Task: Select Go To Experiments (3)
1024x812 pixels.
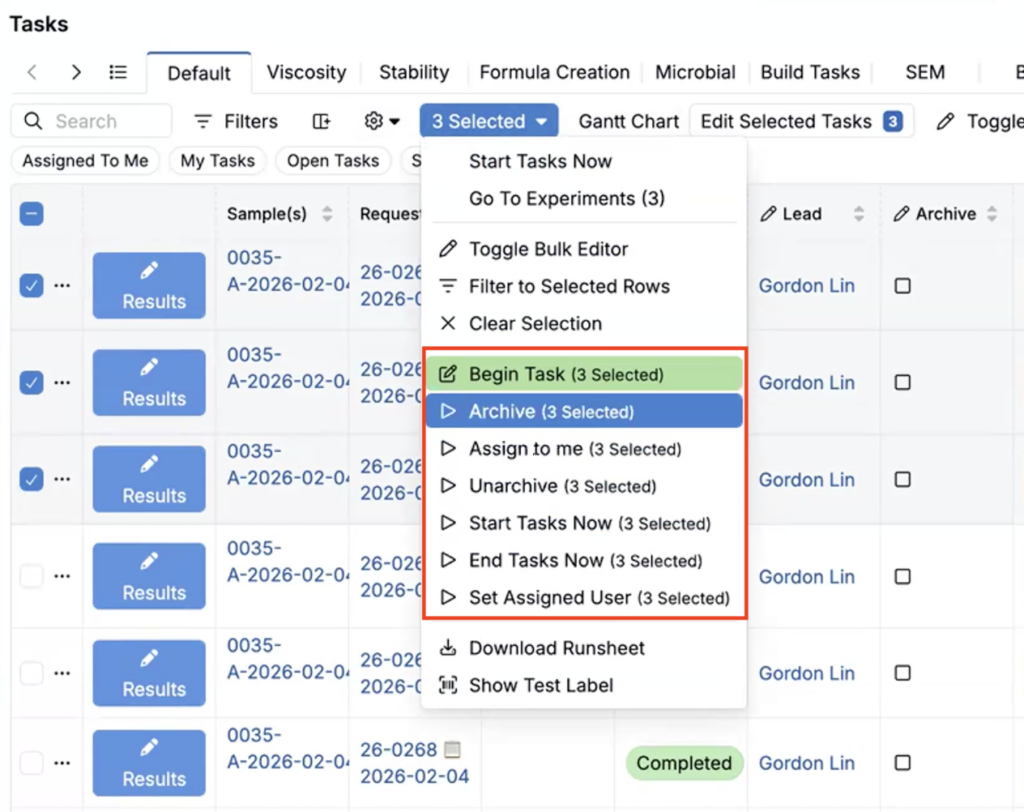Action: pos(584,198)
